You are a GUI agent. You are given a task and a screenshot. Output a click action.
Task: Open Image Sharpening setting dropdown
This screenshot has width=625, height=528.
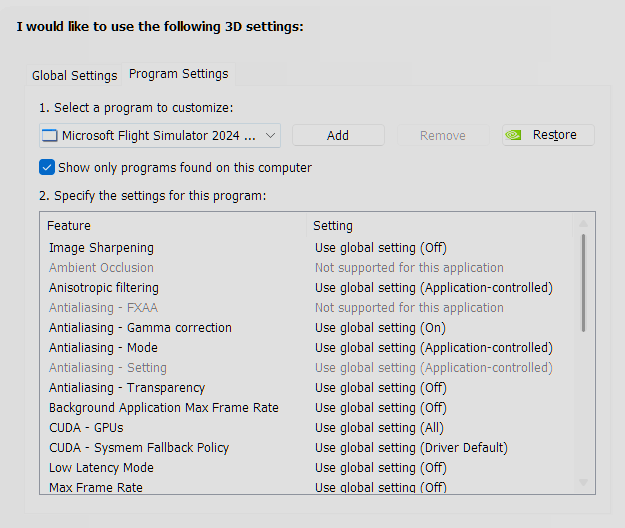(442, 248)
